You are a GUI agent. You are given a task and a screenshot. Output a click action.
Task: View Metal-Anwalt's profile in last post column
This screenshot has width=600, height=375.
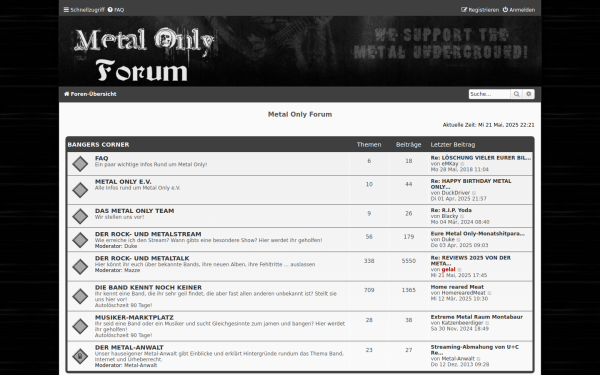(458, 359)
